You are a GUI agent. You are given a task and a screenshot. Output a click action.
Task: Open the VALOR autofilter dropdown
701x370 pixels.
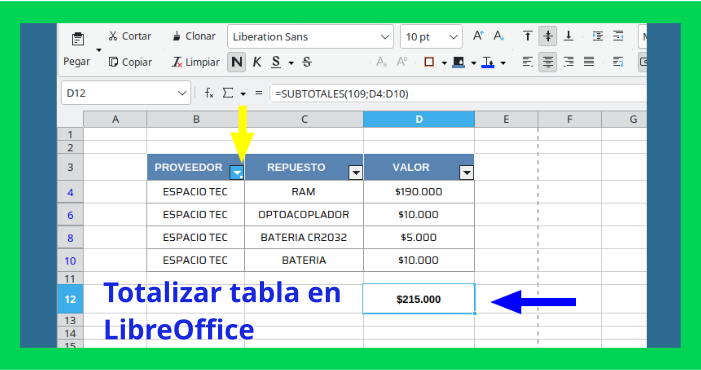[466, 172]
